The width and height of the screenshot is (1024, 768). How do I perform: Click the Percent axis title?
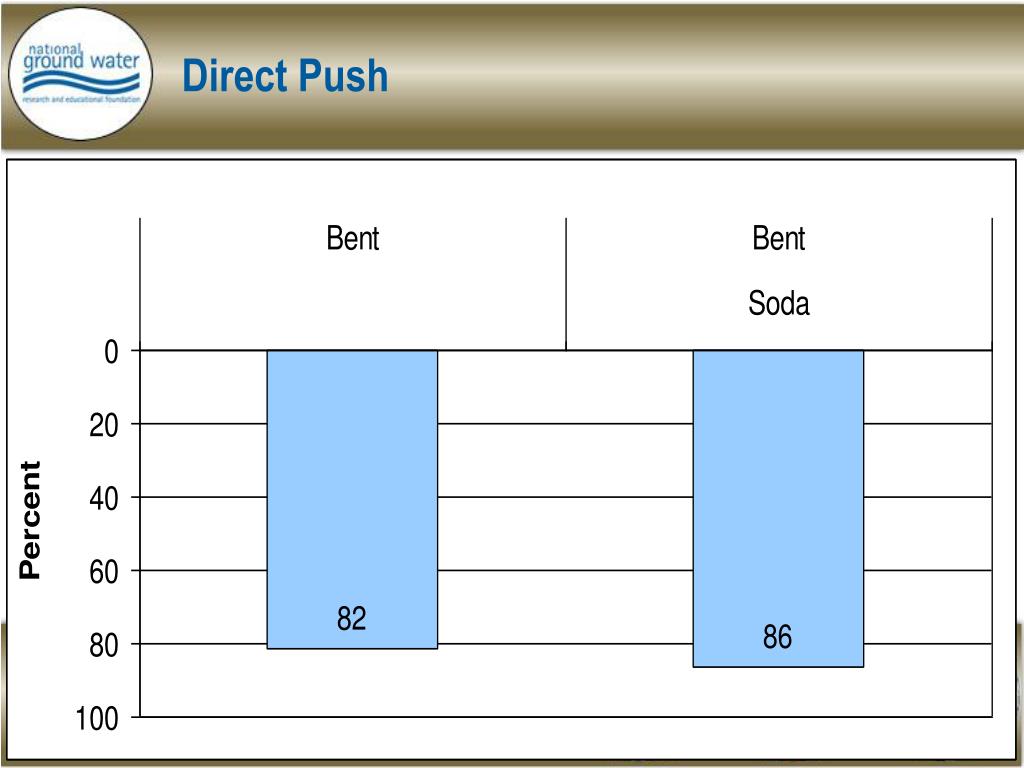coord(30,520)
